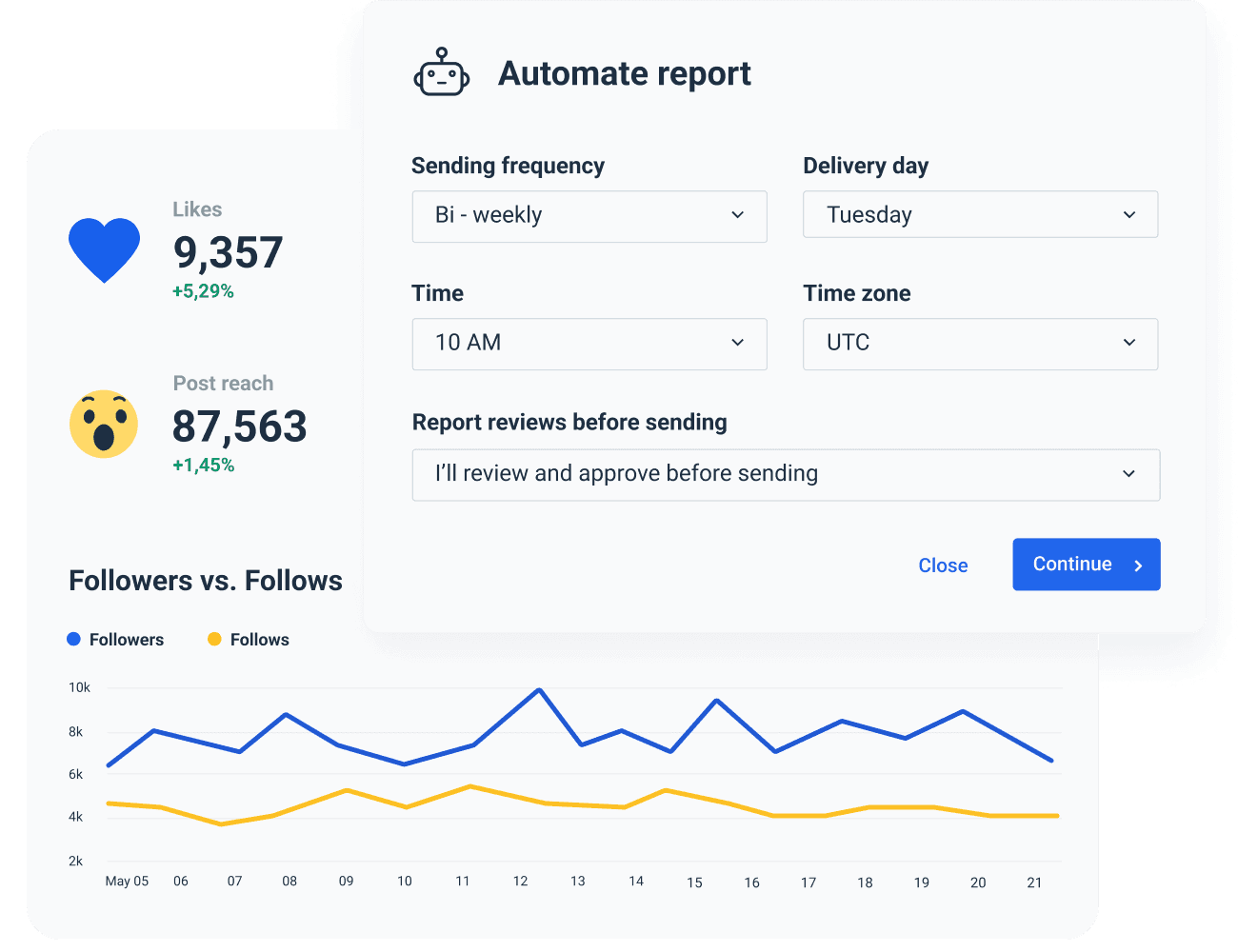Click the arrow icon inside Continue button
The width and height of the screenshot is (1238, 952).
[x=1139, y=565]
